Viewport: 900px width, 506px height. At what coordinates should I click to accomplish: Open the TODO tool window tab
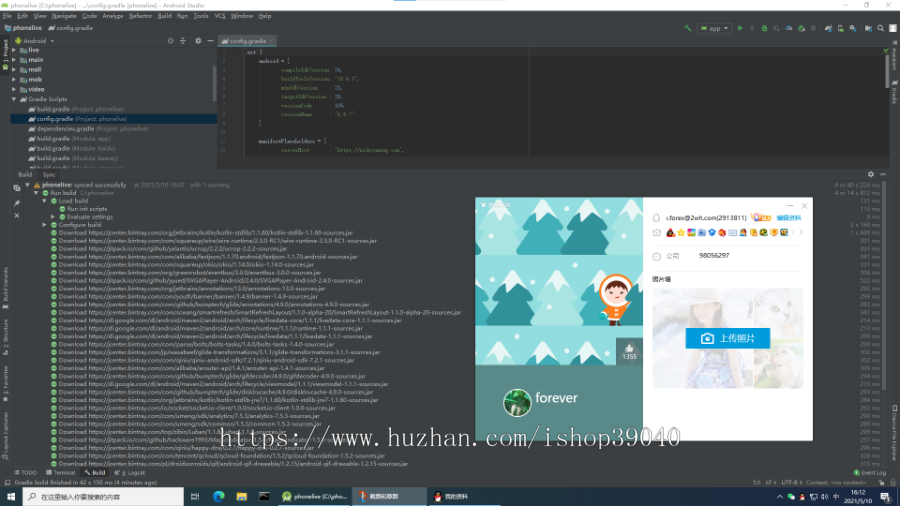(x=25, y=473)
